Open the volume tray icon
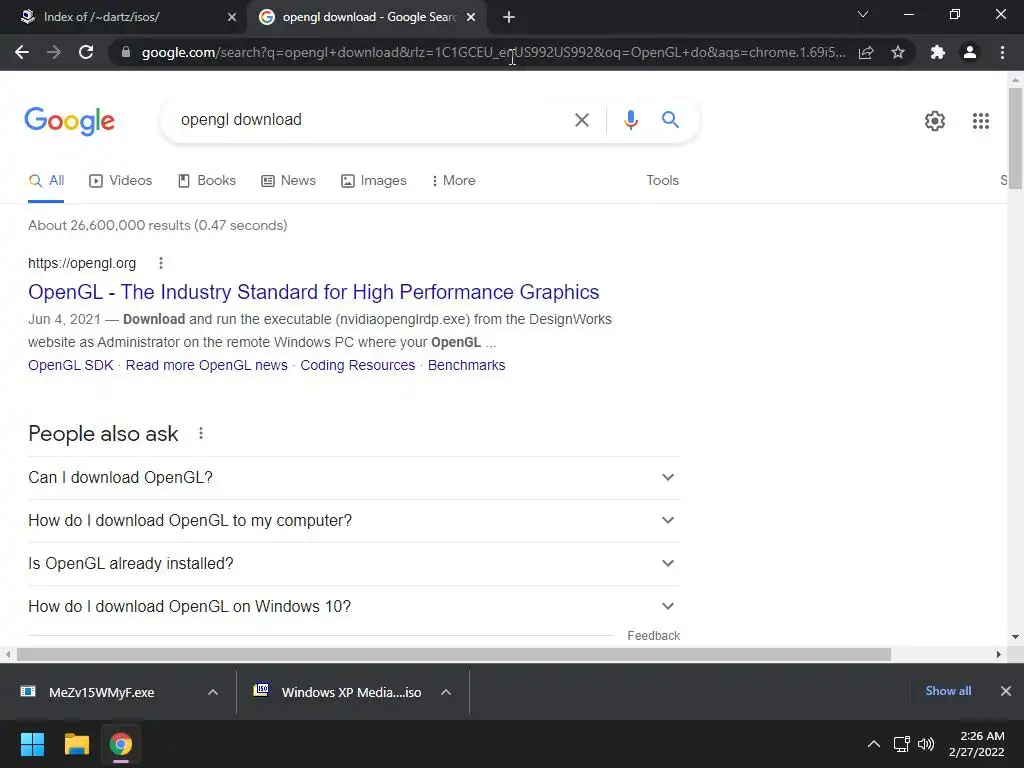Screen dimensions: 1024x768 (926, 744)
